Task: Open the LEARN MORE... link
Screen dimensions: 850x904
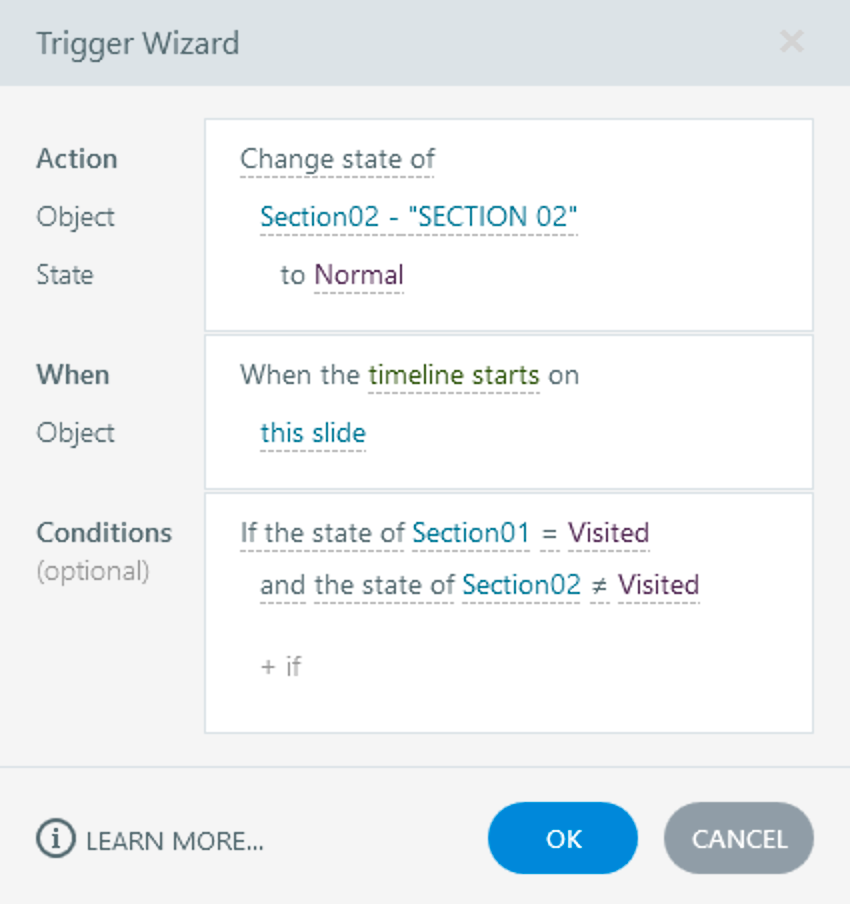Action: point(175,841)
